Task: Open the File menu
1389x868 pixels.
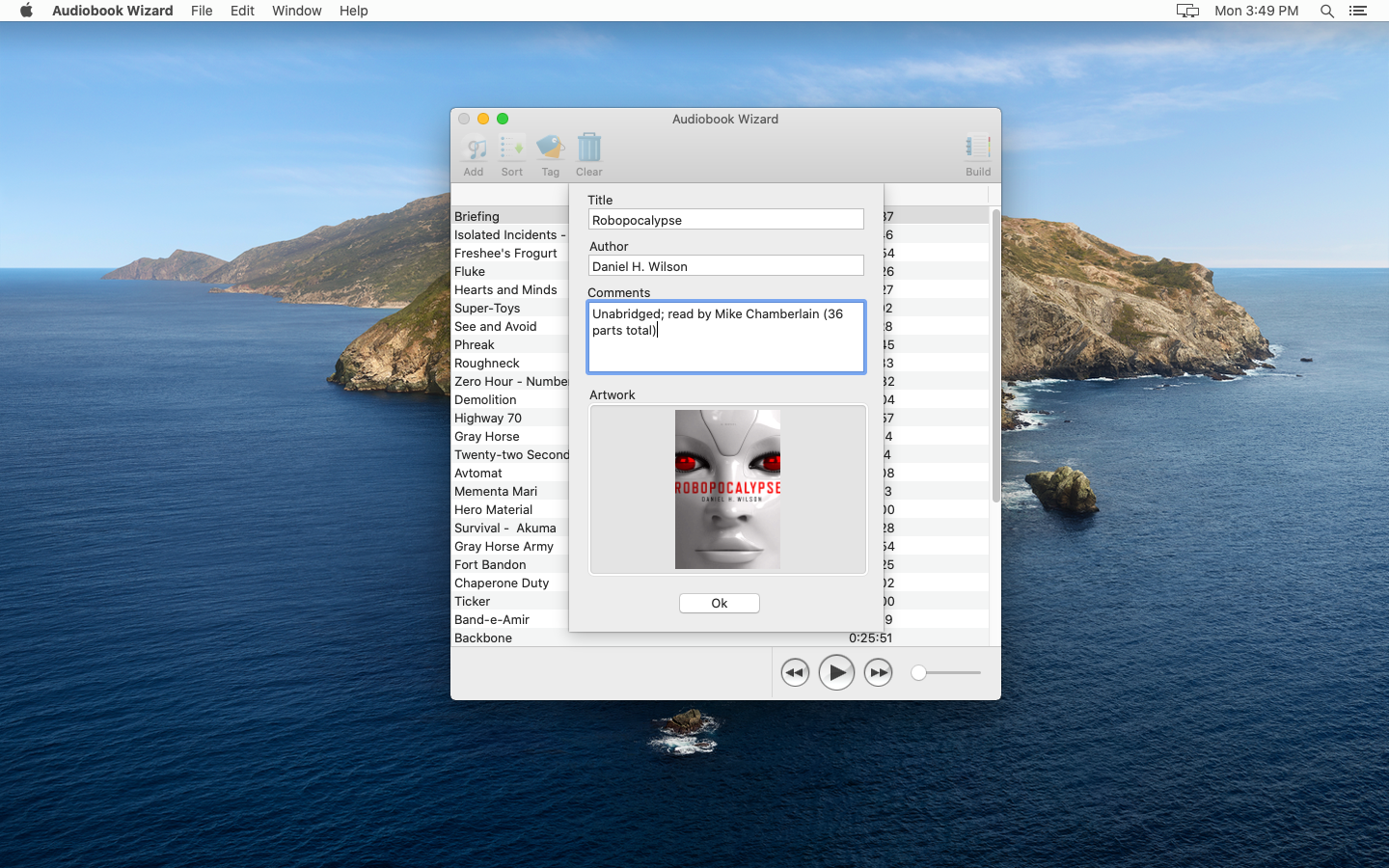Action: click(202, 11)
